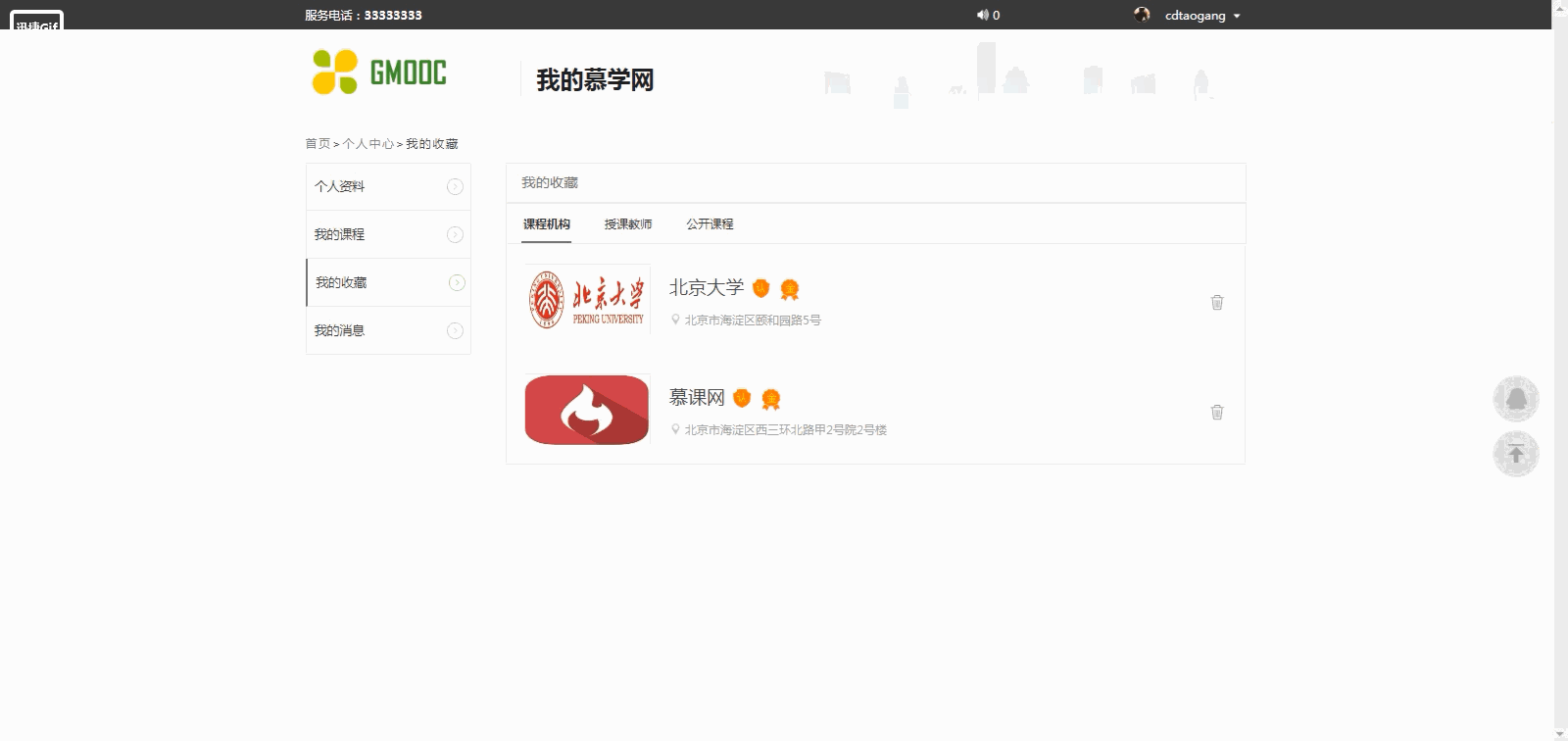Click the first orange badge beside 慕课网

(x=742, y=398)
